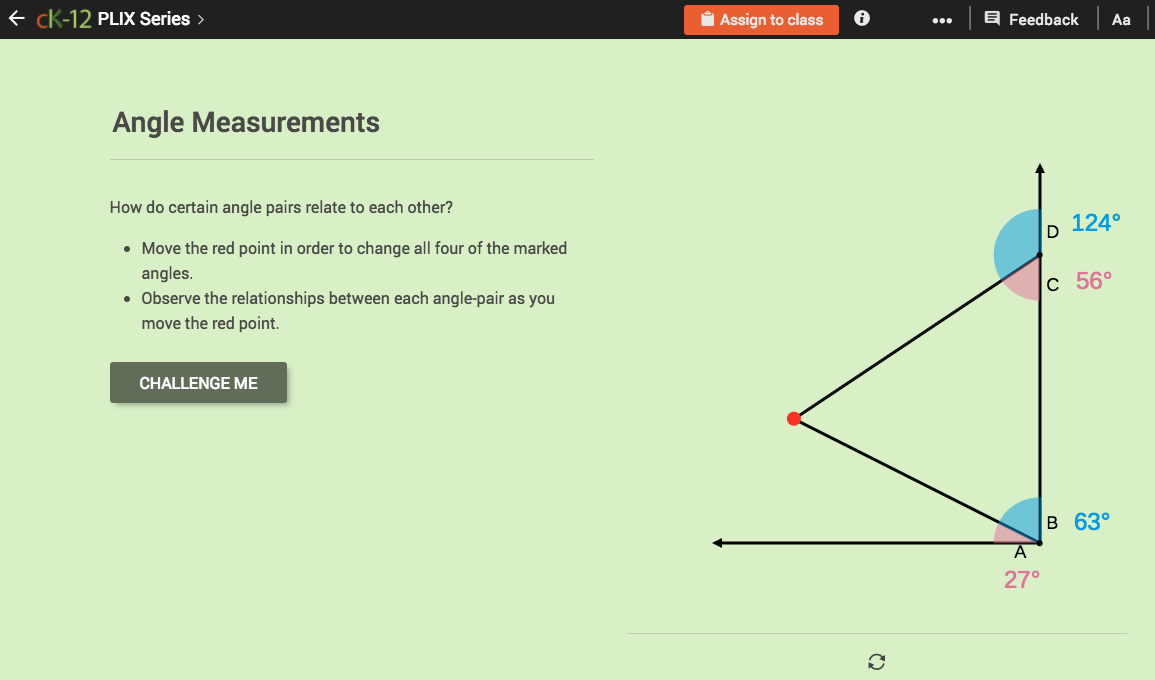
Task: Click the info icon next to Assign to class
Action: tap(861, 18)
